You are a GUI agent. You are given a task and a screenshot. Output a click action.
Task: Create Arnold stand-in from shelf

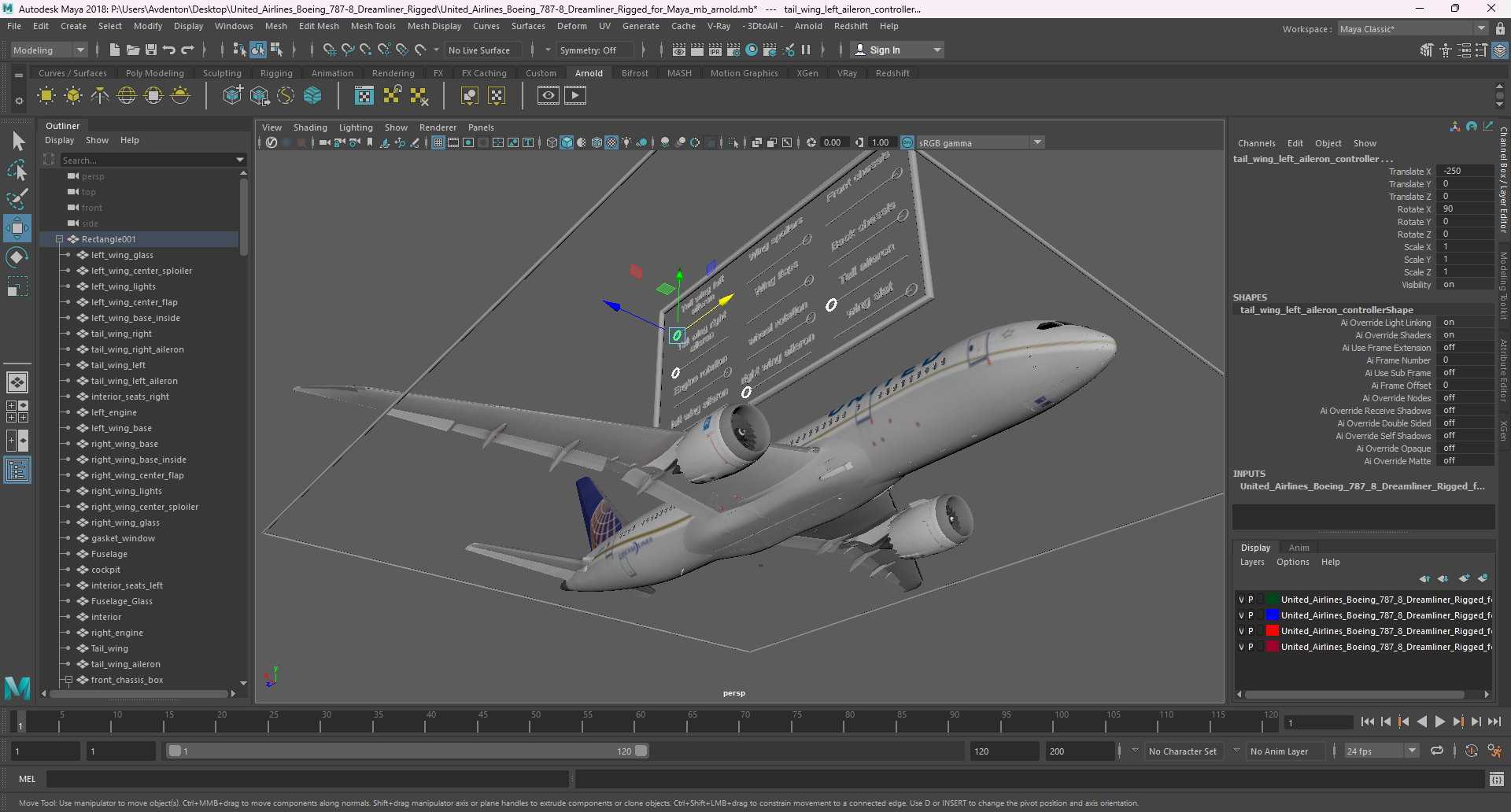click(x=232, y=96)
